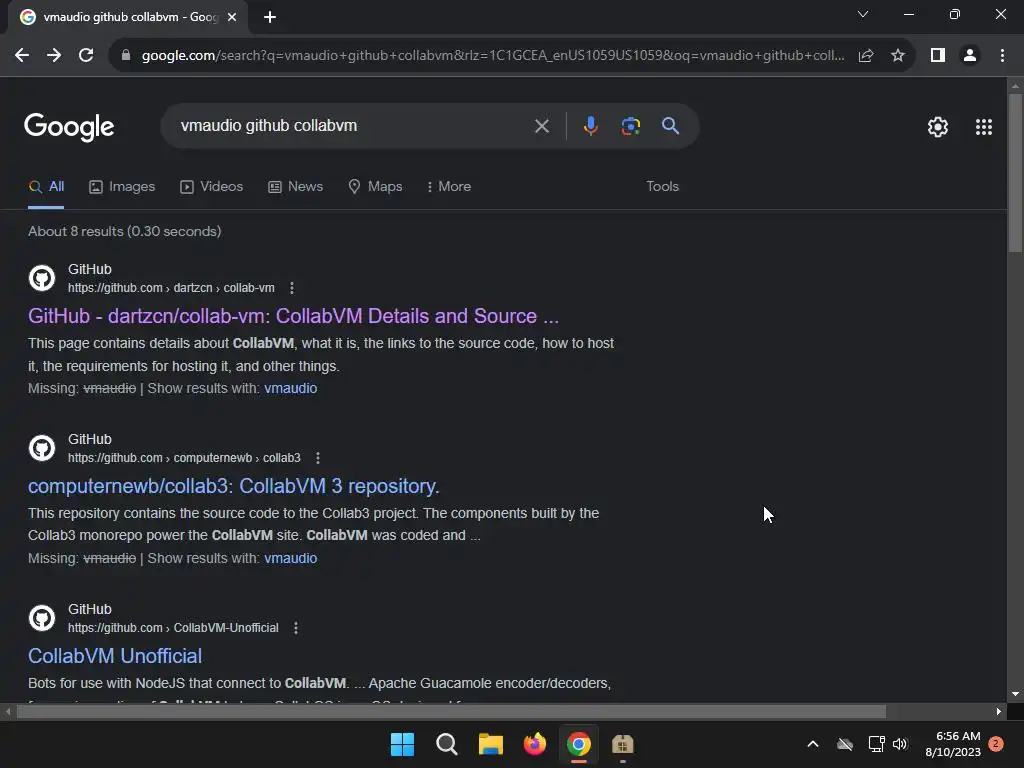Switch to the News tab
Image resolution: width=1024 pixels, height=768 pixels.
295,187
